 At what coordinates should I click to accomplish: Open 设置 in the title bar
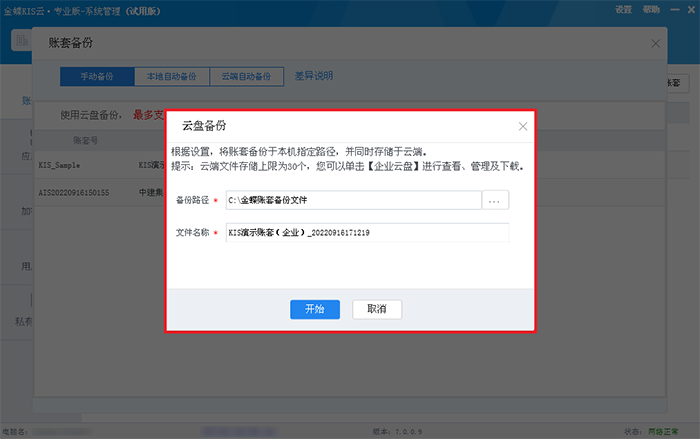[x=624, y=9]
